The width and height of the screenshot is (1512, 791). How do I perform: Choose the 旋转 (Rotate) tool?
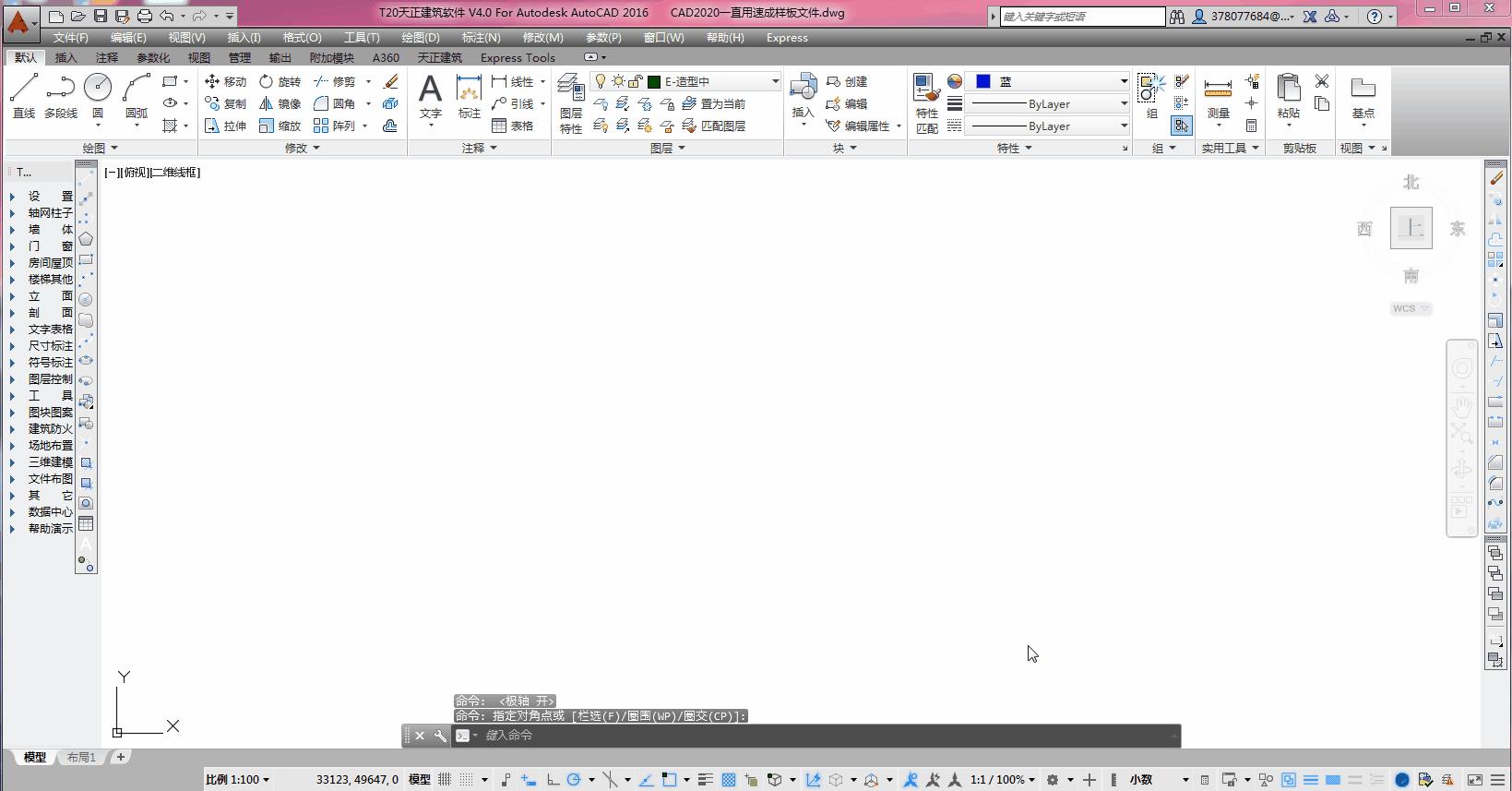coord(280,82)
